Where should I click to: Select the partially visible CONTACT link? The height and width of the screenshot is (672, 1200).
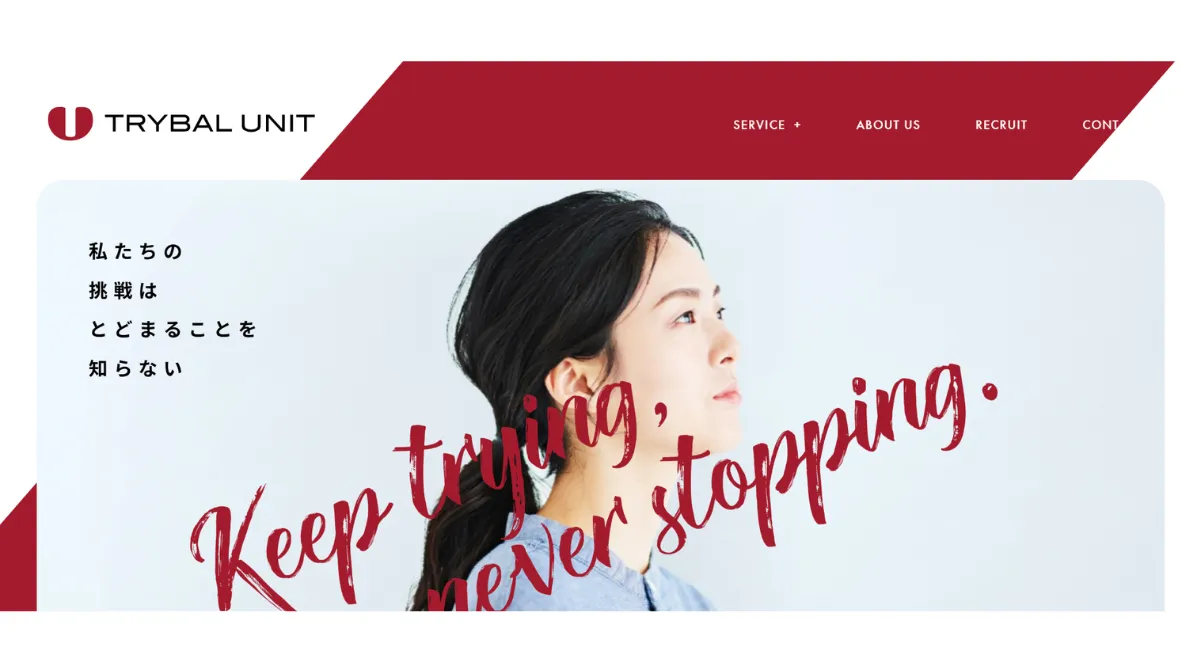(1100, 125)
